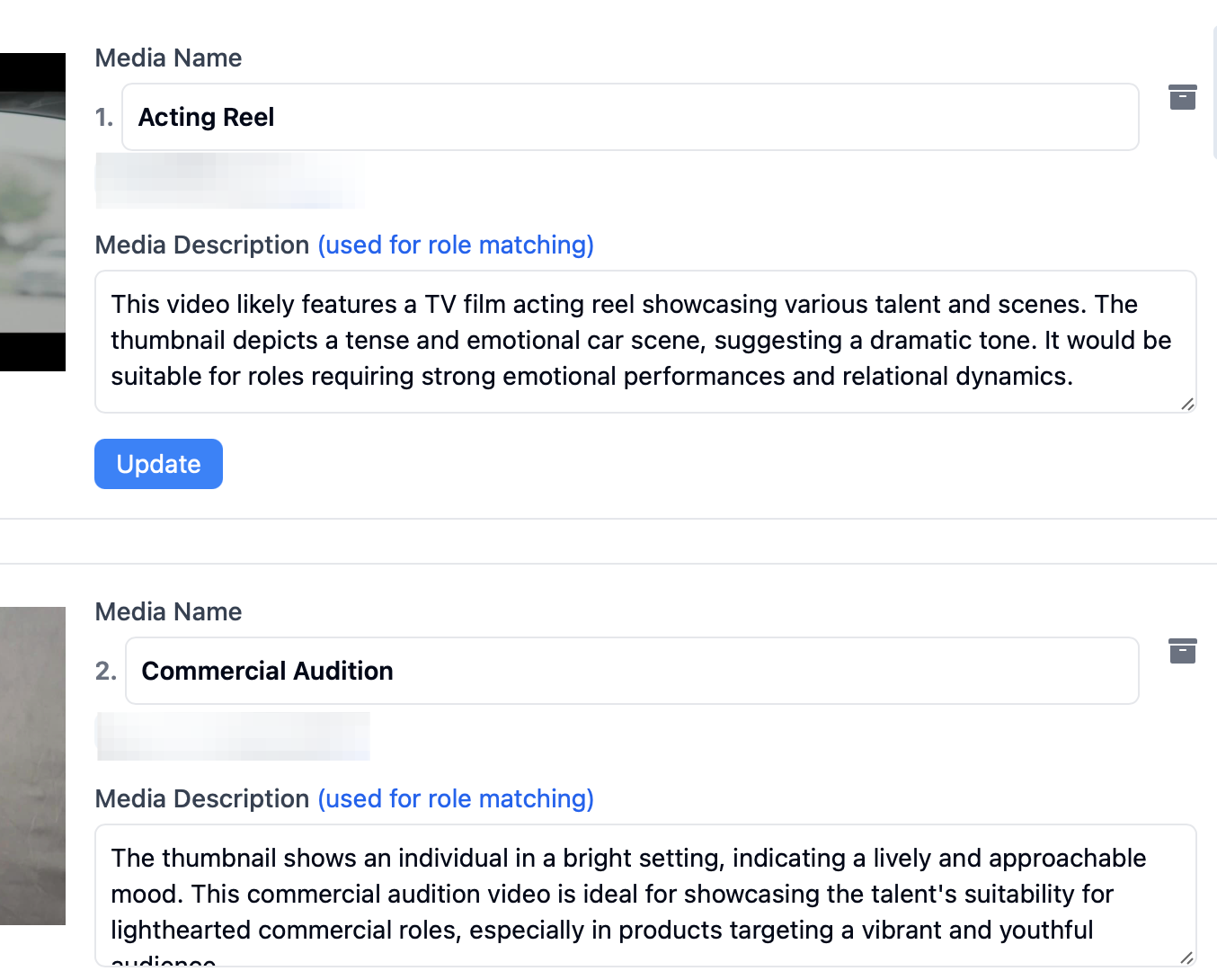Open role matching link under Commercial Audition
The image size is (1217, 980).
tap(456, 798)
